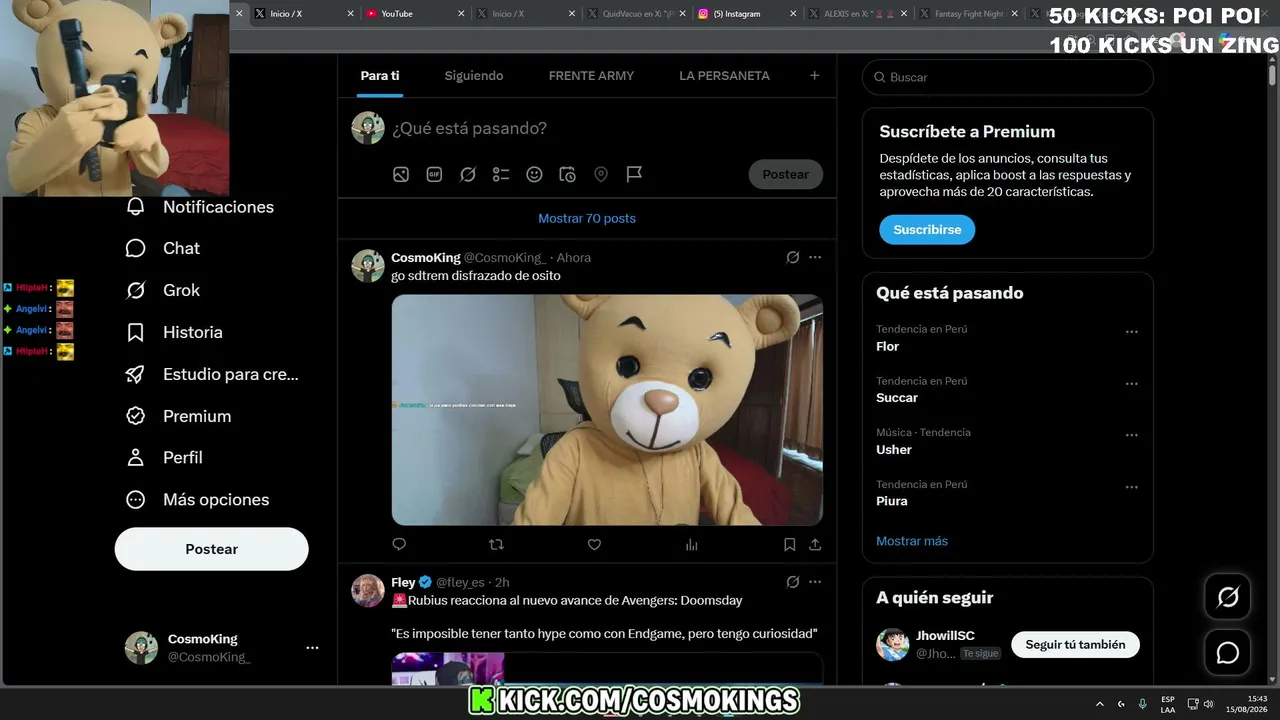Bookmark CosmoKing's bear costume post

tap(789, 544)
